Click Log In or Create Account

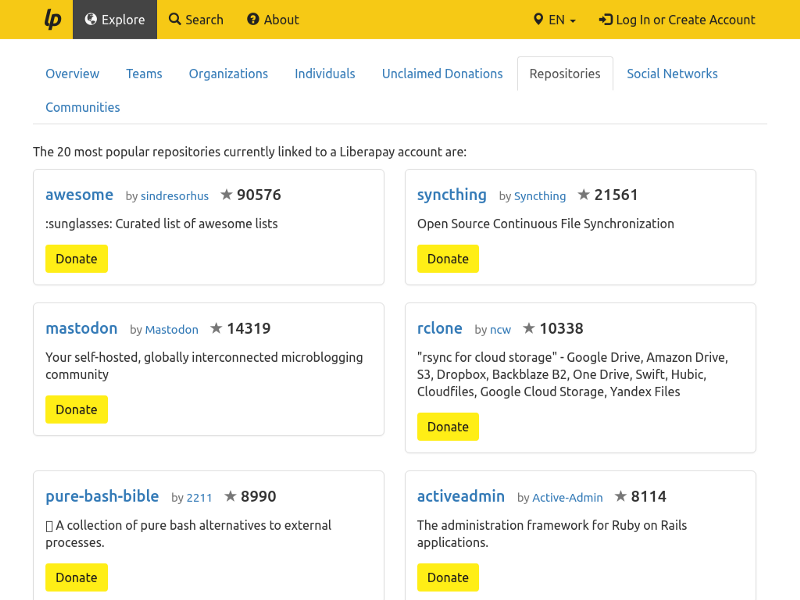[x=677, y=19]
